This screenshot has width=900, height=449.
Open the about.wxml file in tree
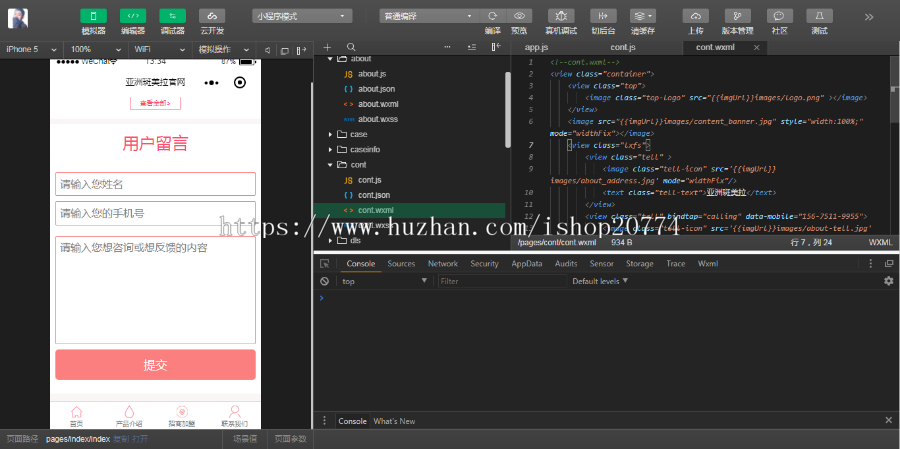click(x=377, y=104)
